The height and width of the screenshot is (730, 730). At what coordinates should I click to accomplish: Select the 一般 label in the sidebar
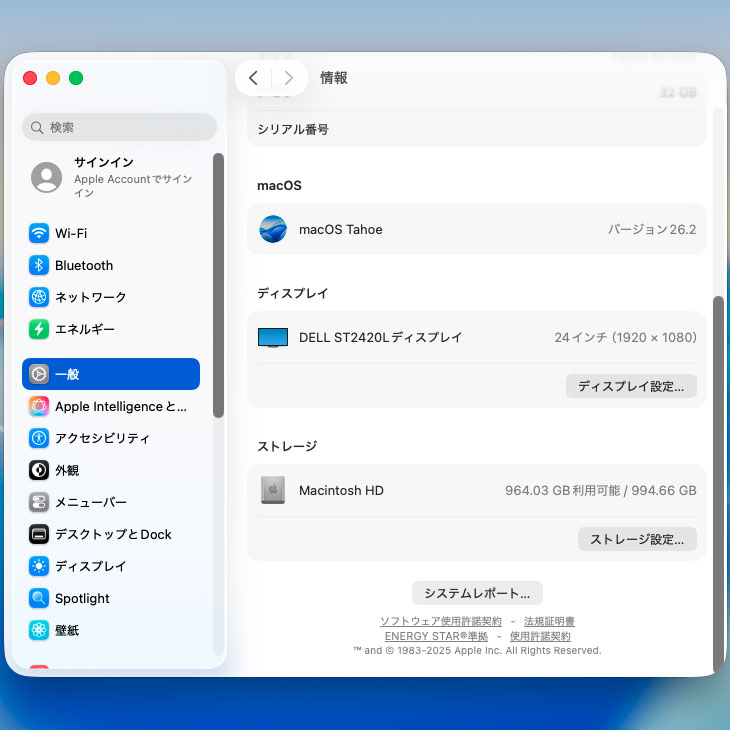tap(67, 374)
